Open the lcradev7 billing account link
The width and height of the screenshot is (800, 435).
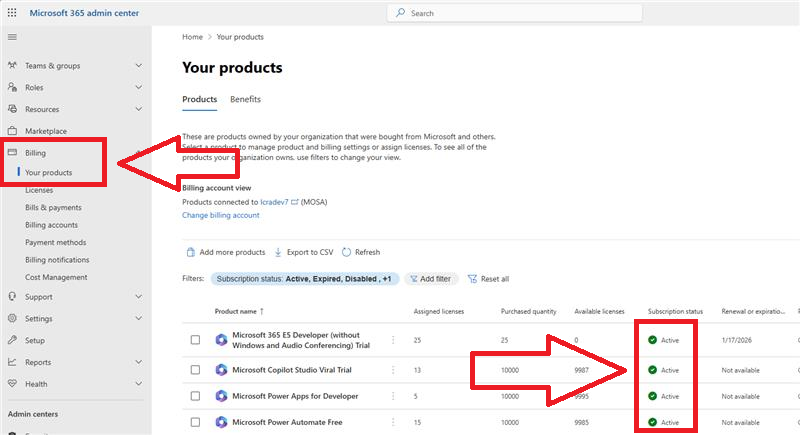point(274,202)
